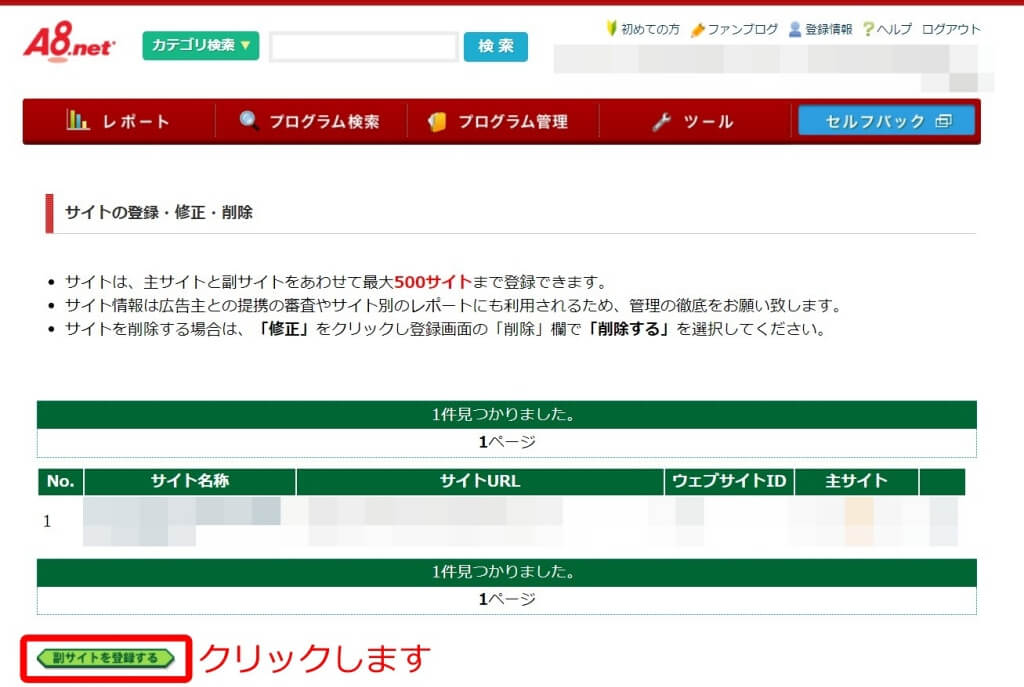
Task: Click the ウェブサイトID column header
Action: (729, 481)
